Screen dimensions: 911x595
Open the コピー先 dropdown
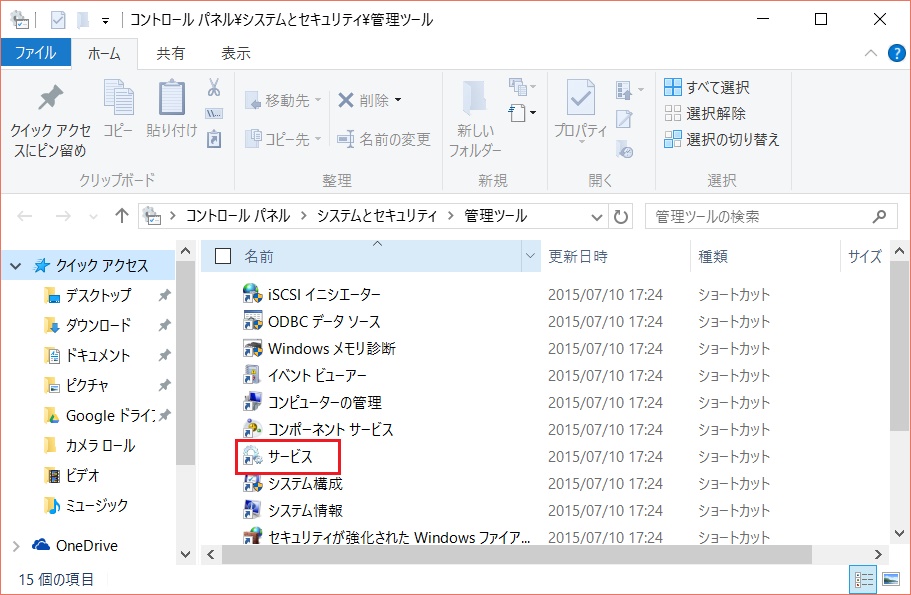(318, 139)
